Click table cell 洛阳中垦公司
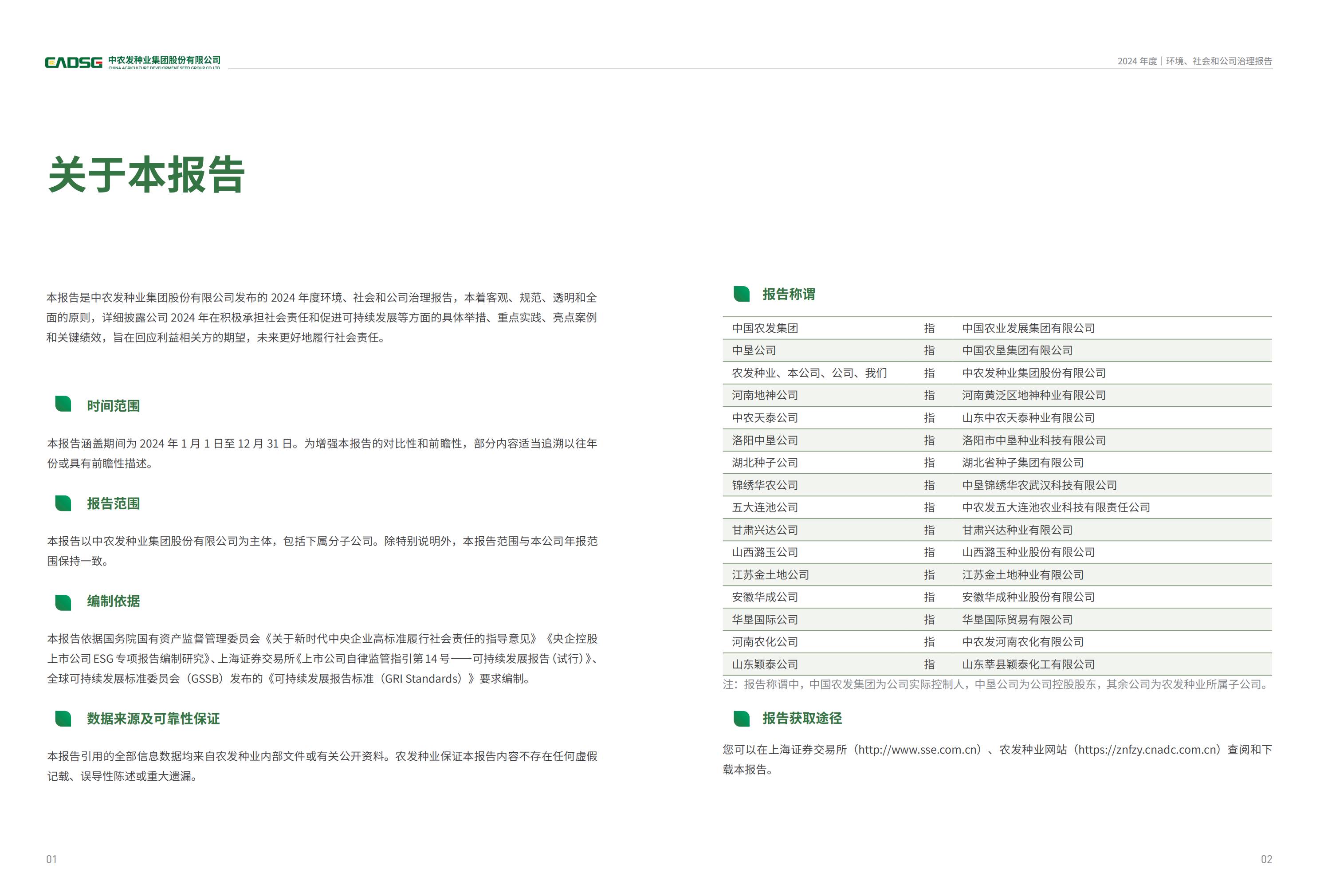The width and height of the screenshot is (1320, 896). click(x=765, y=440)
